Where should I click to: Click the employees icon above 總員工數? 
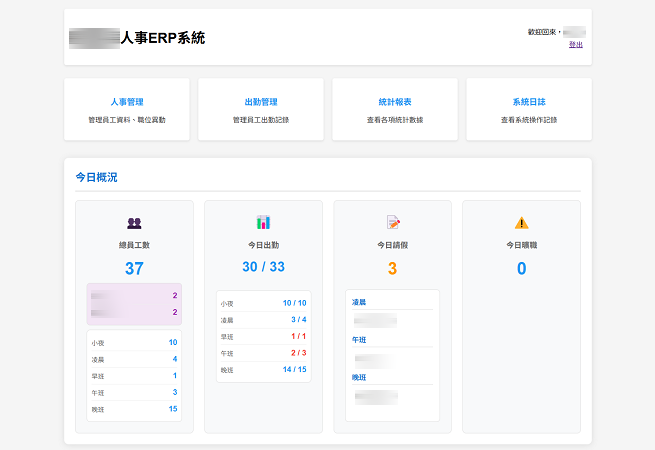click(134, 223)
